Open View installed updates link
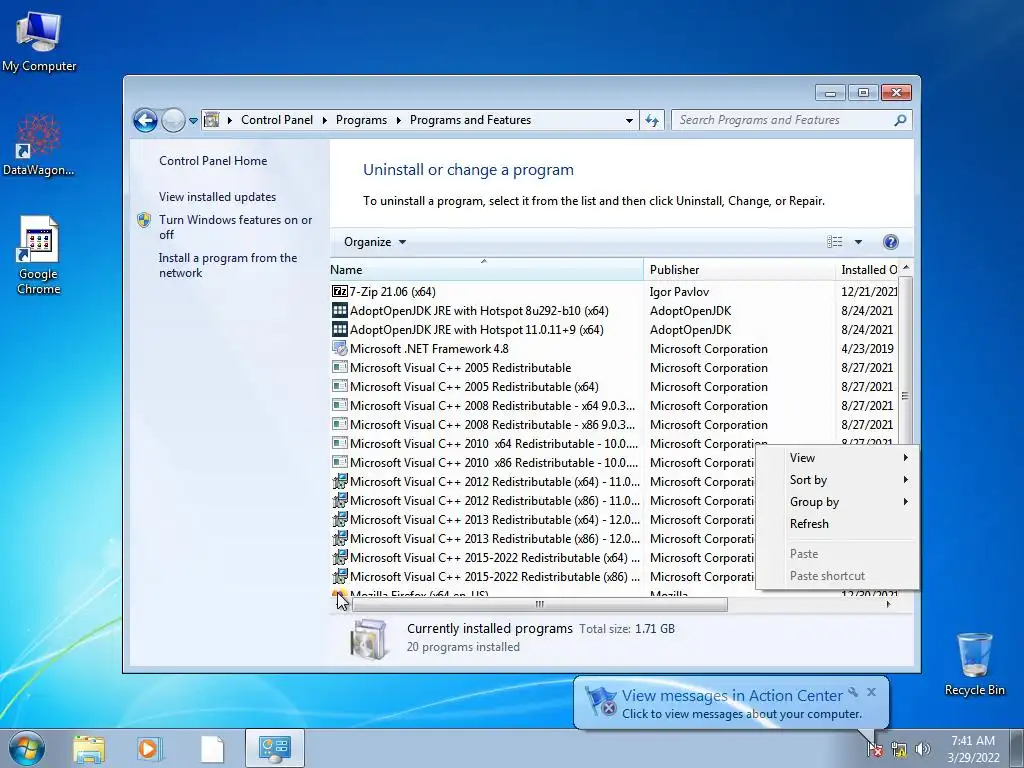The height and width of the screenshot is (768, 1024). tap(217, 197)
